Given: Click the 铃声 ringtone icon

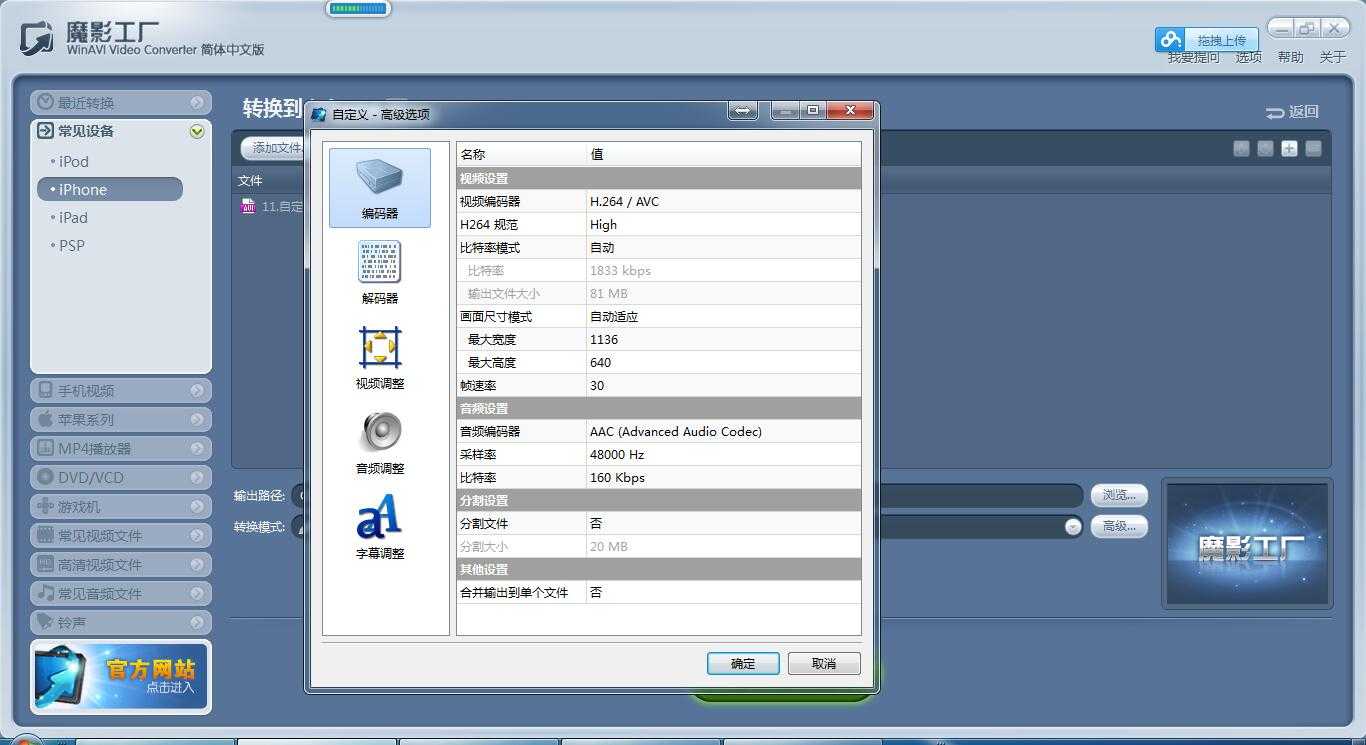Looking at the screenshot, I should 45,622.
